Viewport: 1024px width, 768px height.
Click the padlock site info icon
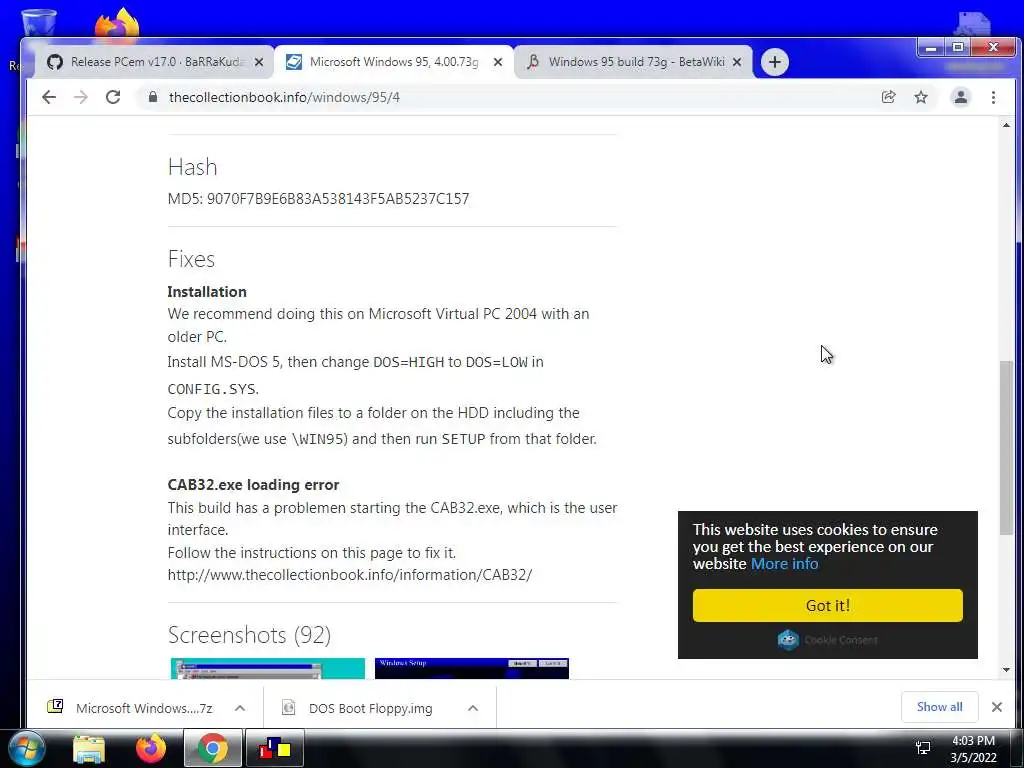153,97
